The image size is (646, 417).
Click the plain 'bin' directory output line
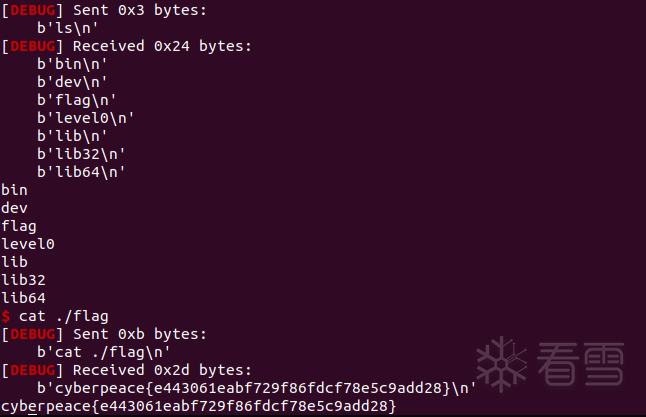(x=15, y=189)
